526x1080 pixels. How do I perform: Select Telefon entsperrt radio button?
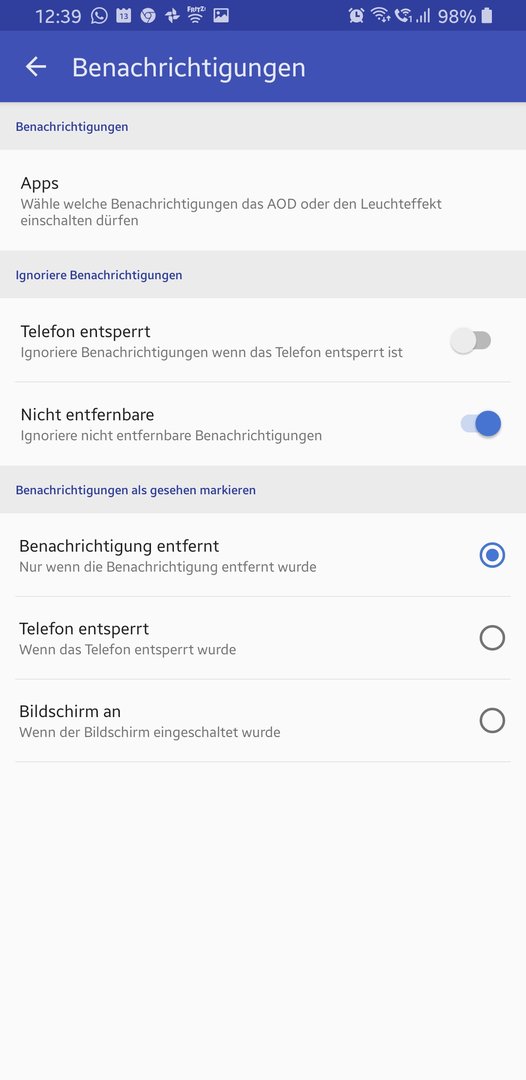click(492, 638)
